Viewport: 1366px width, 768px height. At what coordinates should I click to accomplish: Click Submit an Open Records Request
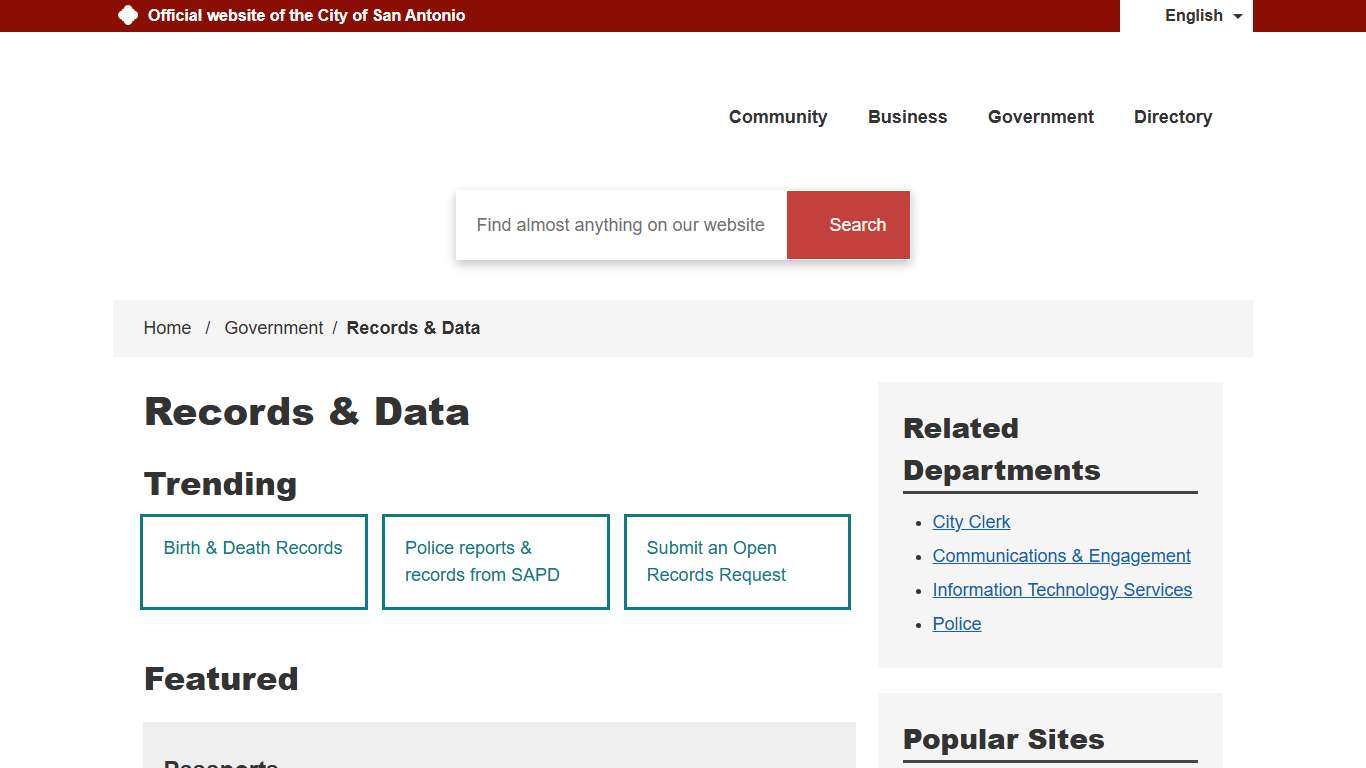click(x=716, y=561)
